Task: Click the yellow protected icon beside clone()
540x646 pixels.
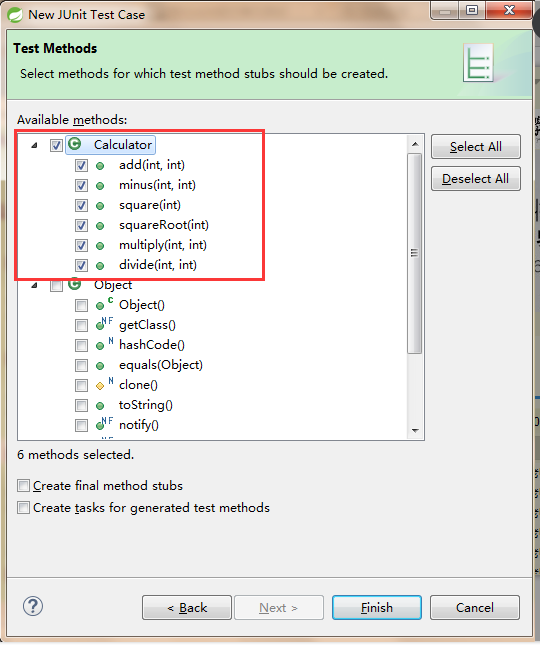Action: pos(104,384)
